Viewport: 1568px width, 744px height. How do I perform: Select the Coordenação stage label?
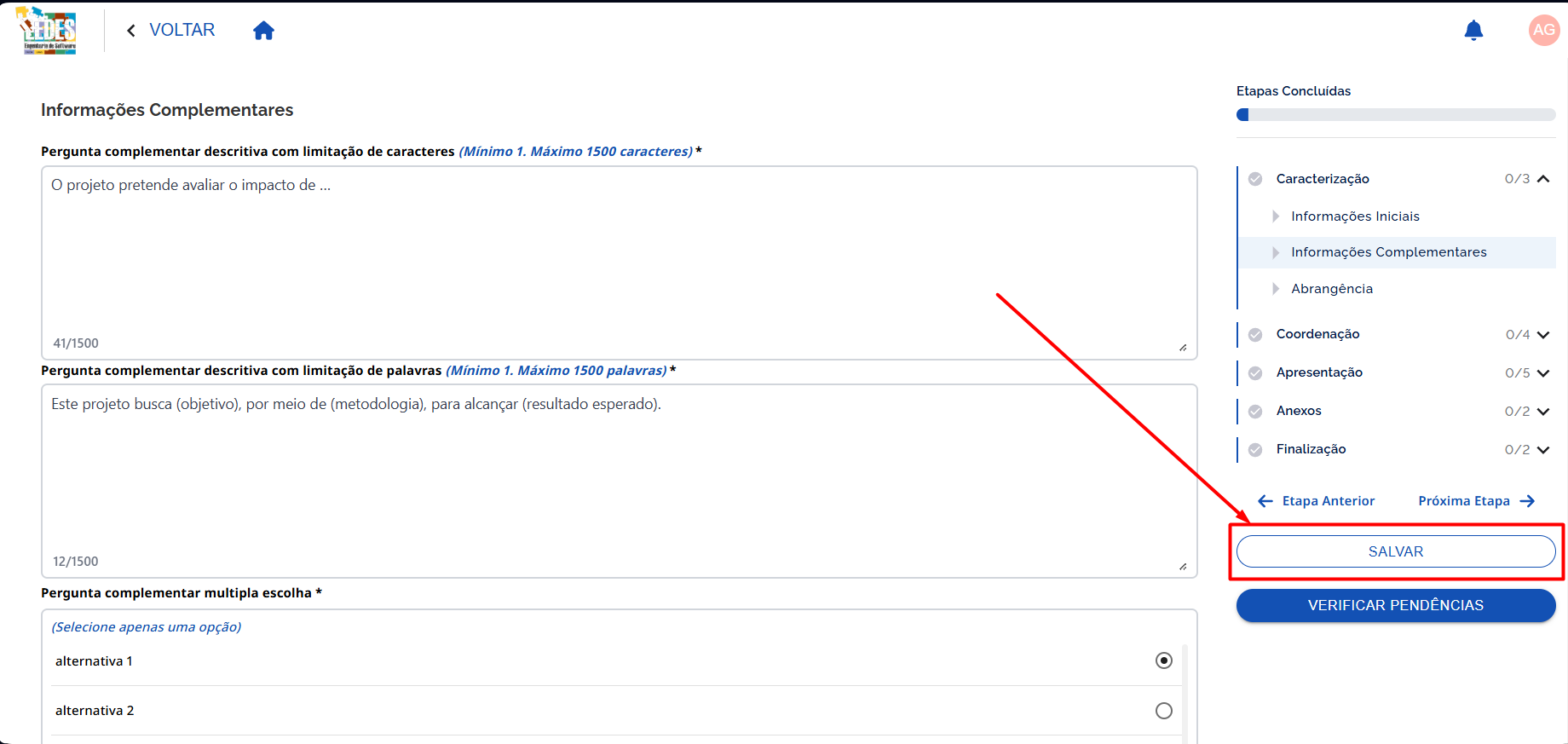tap(1317, 334)
